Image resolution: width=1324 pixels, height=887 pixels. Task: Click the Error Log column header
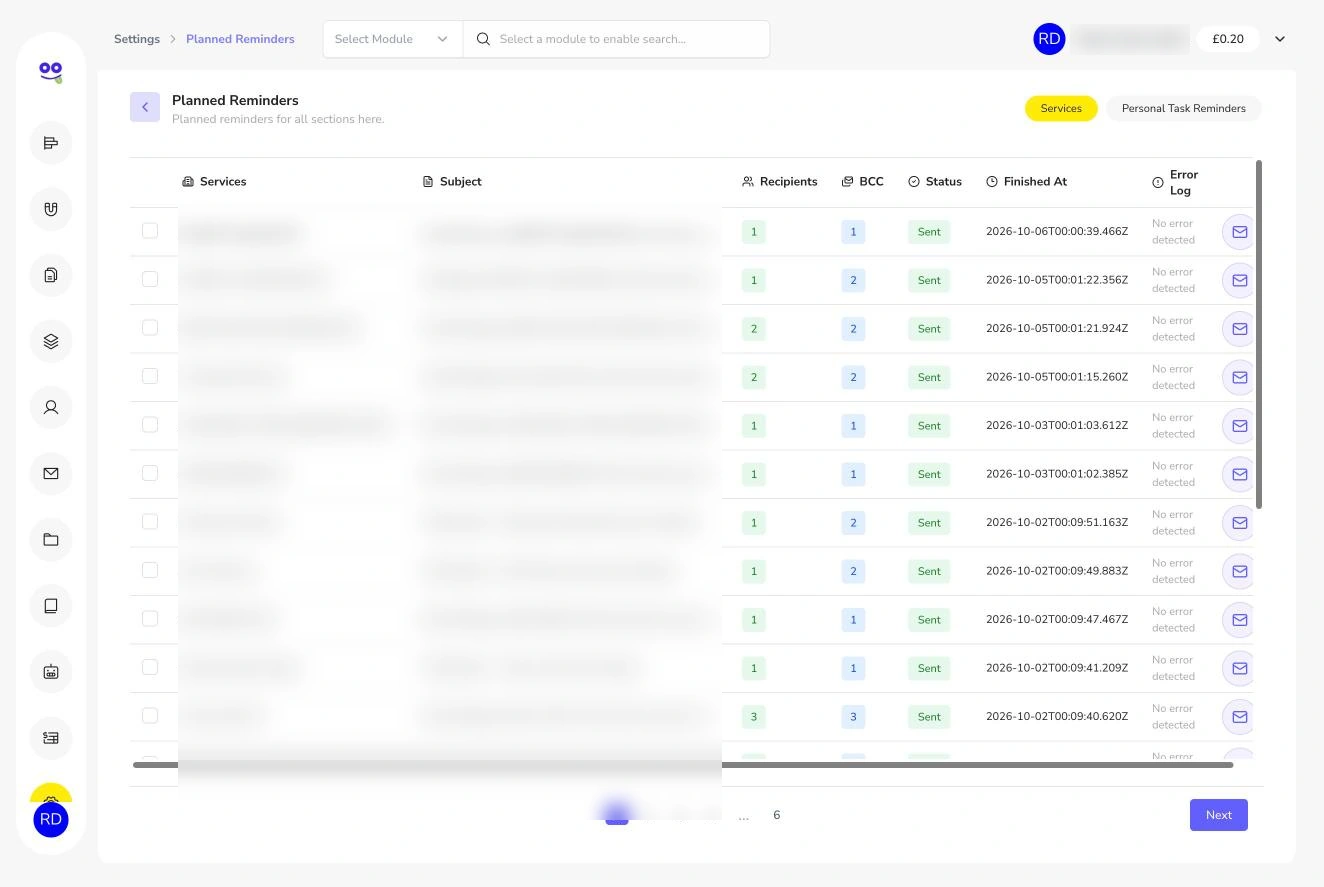(1176, 182)
